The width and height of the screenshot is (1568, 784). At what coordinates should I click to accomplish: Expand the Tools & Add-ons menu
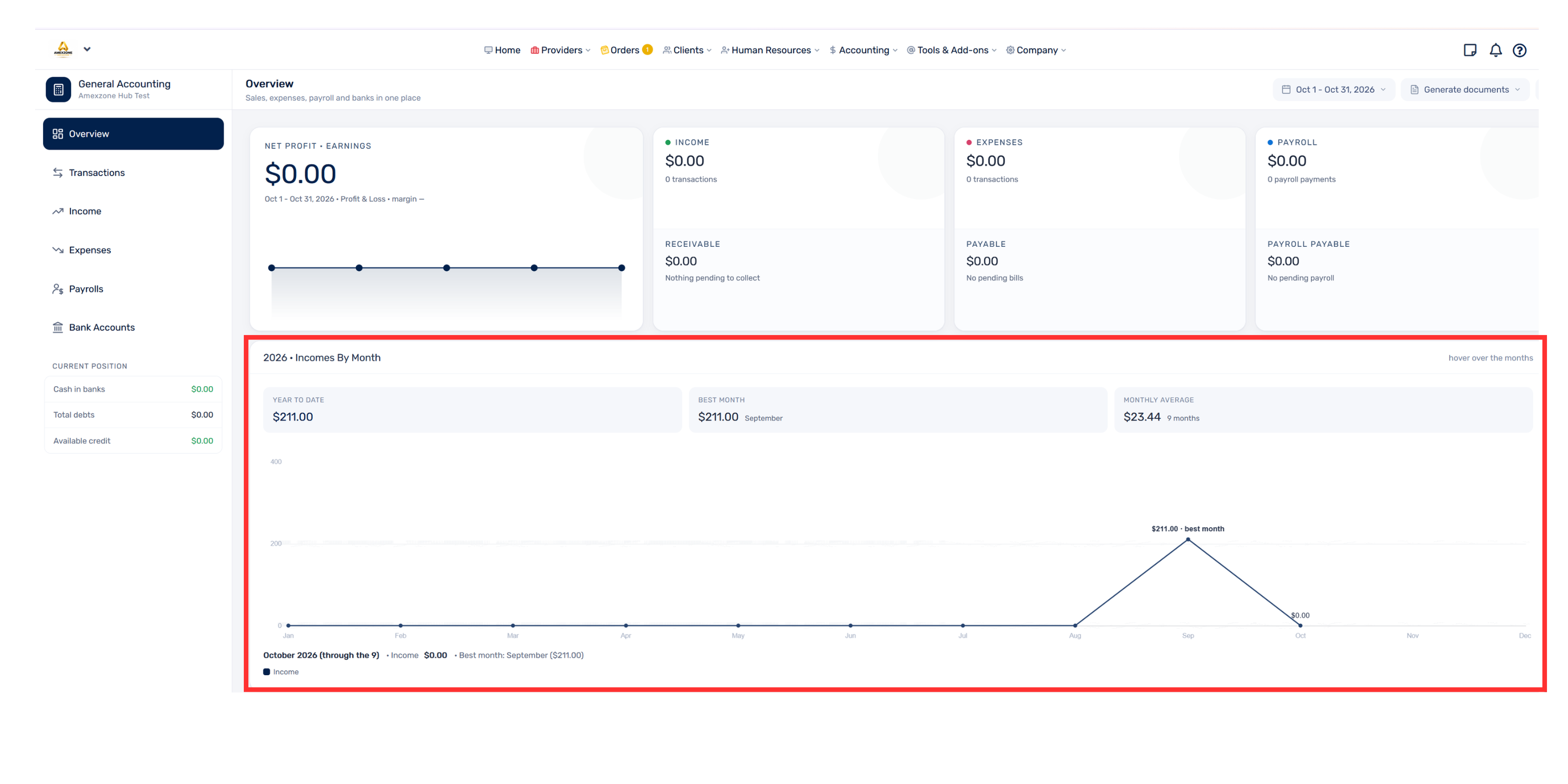pos(951,50)
